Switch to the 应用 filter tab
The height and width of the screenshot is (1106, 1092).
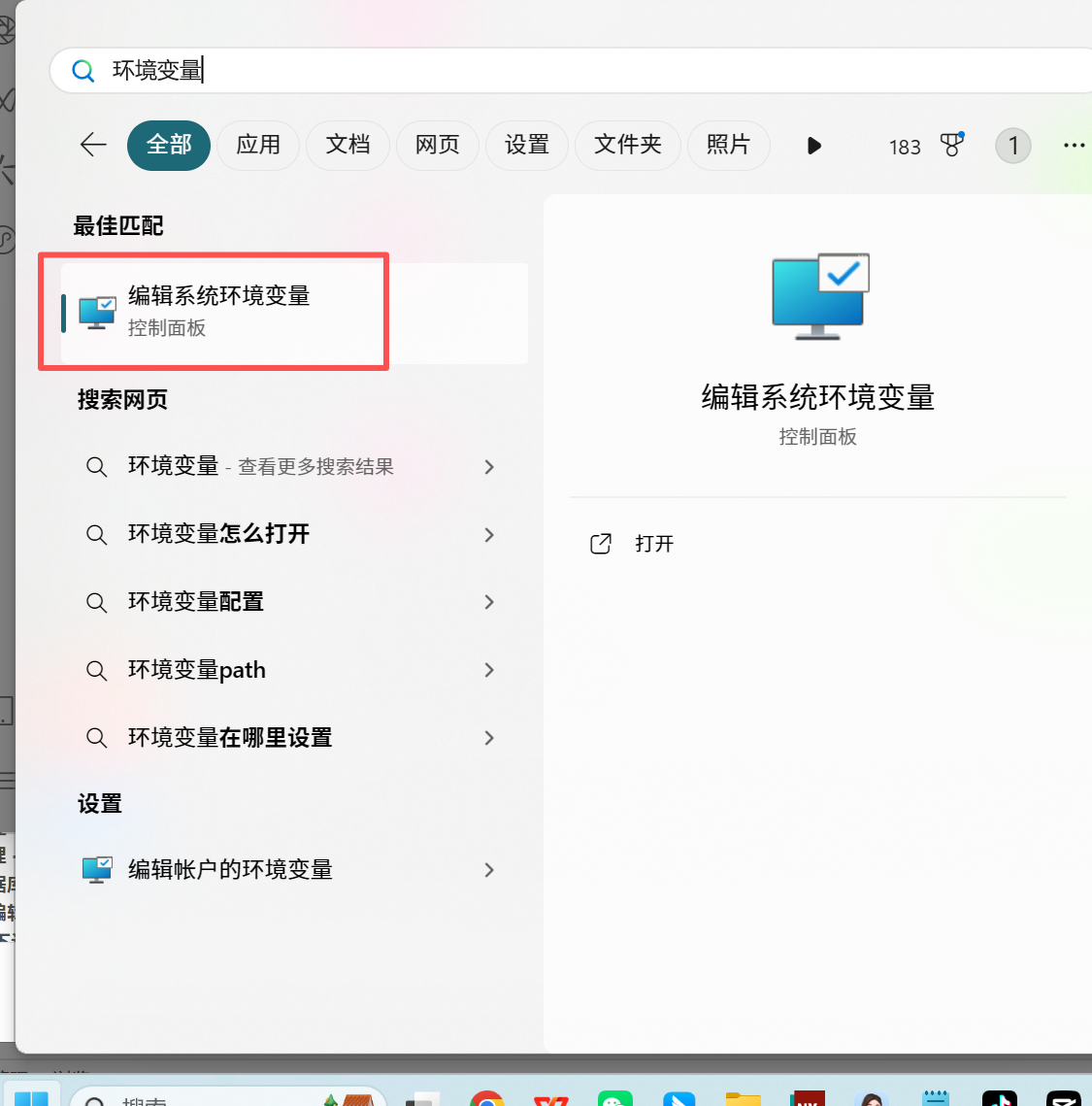(258, 145)
